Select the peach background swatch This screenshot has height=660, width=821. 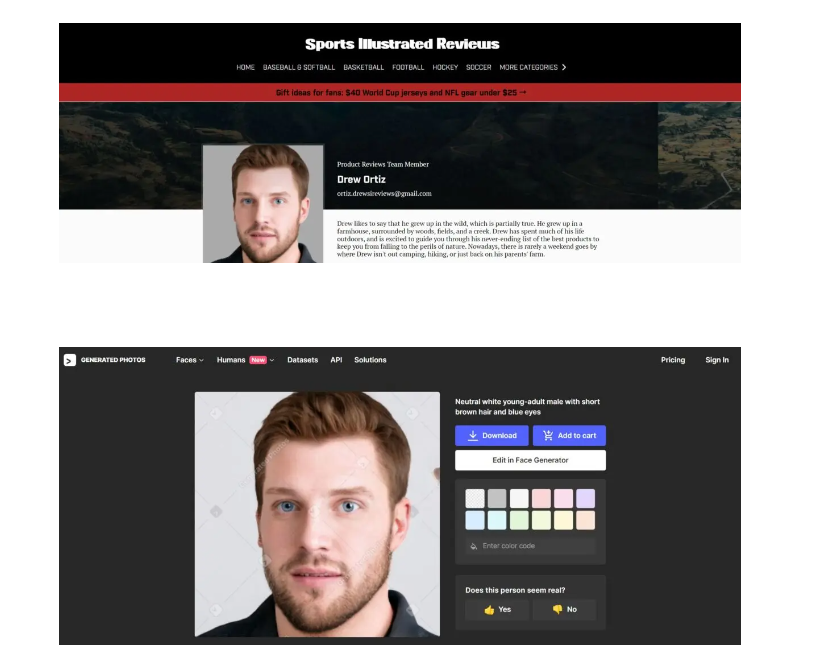coord(585,520)
